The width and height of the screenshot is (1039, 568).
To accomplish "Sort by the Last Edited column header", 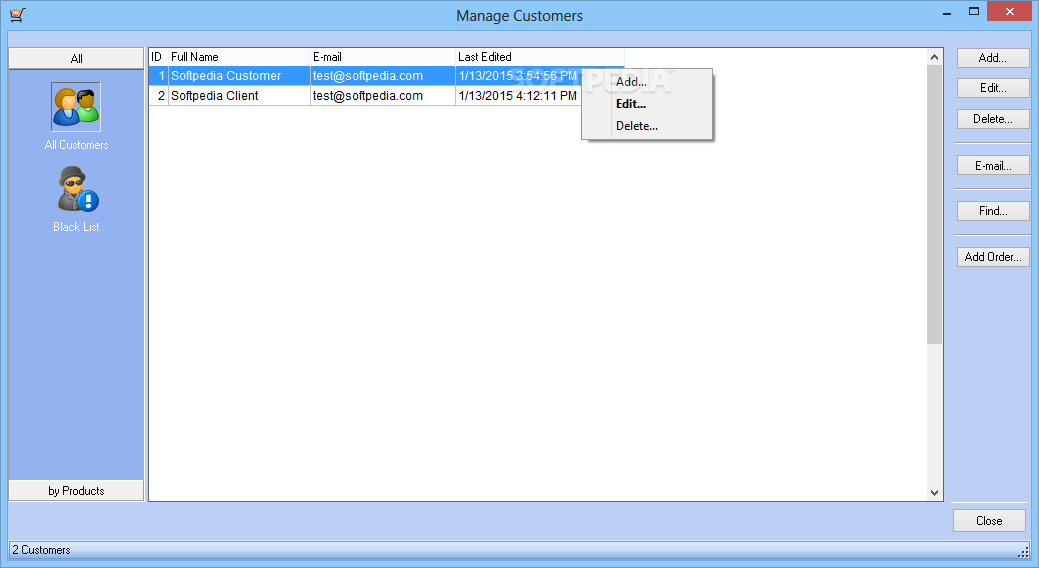I will (539, 57).
